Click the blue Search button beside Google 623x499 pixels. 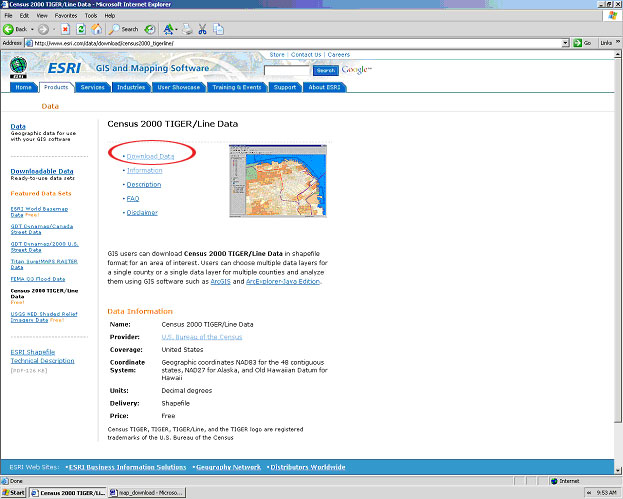click(326, 70)
